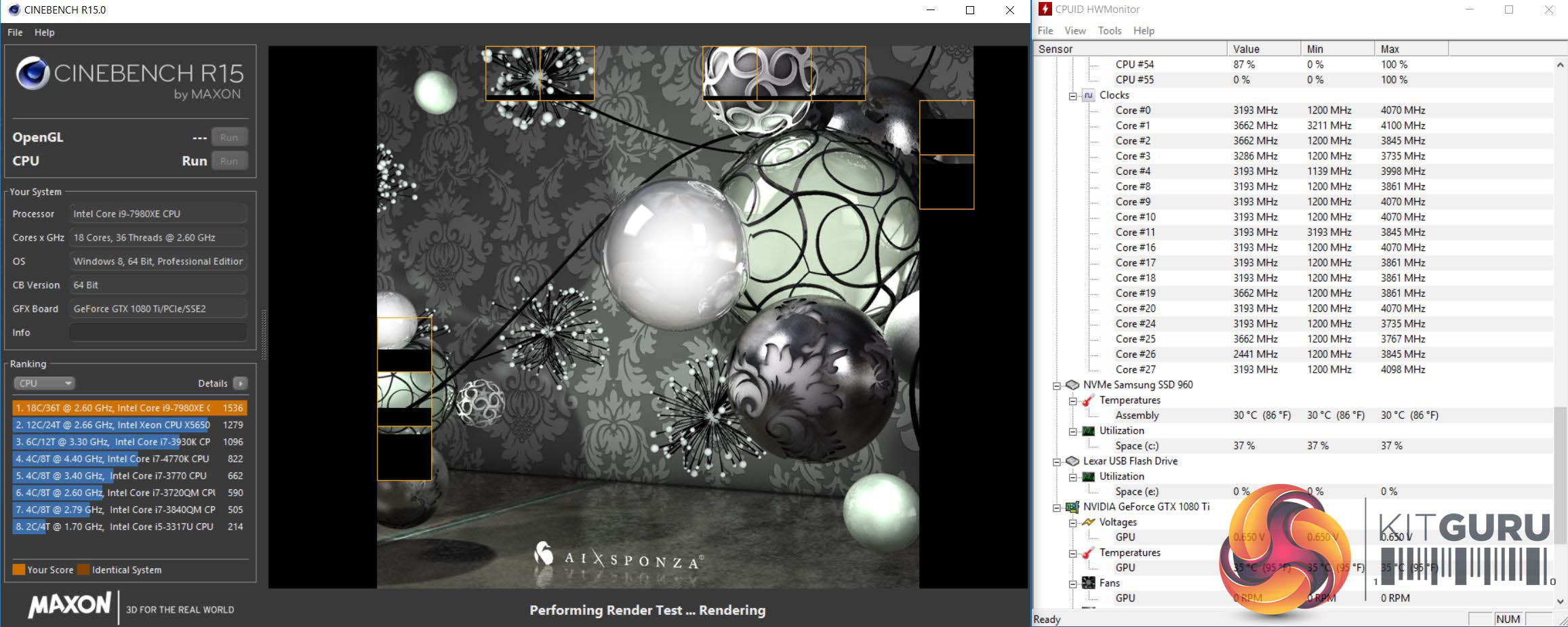Image resolution: width=1568 pixels, height=627 pixels.
Task: Open ranking Details with the arrow button
Action: pos(240,384)
